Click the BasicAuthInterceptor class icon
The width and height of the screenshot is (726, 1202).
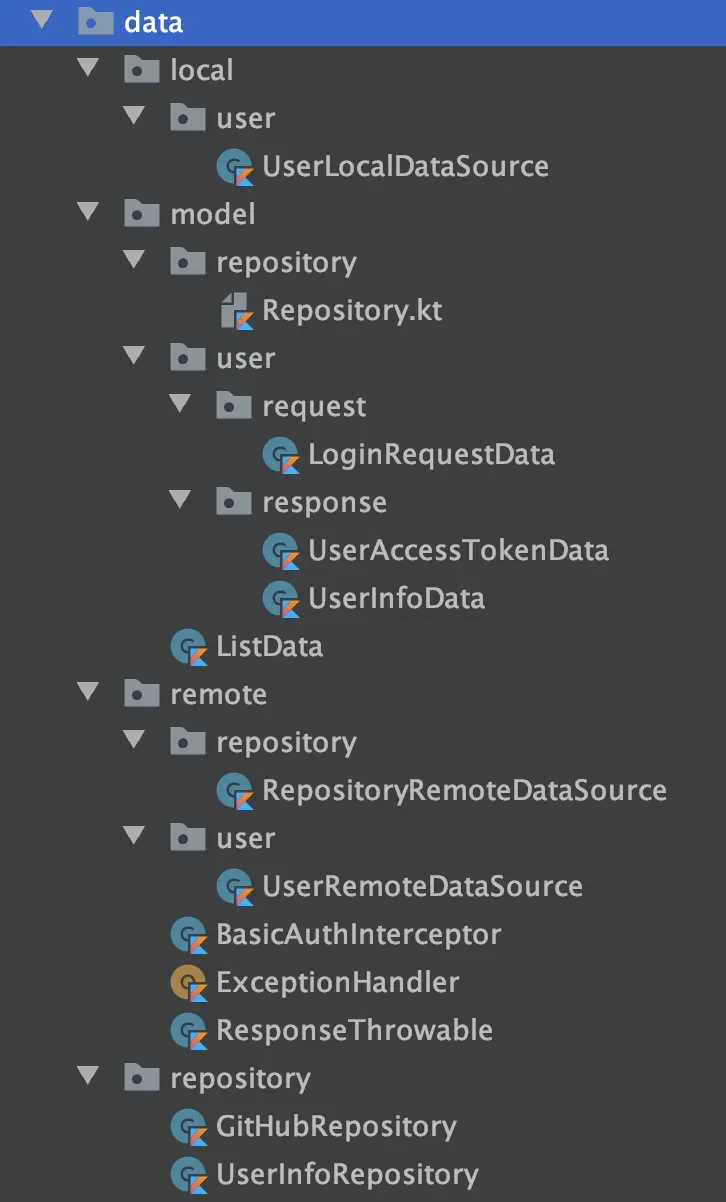189,935
